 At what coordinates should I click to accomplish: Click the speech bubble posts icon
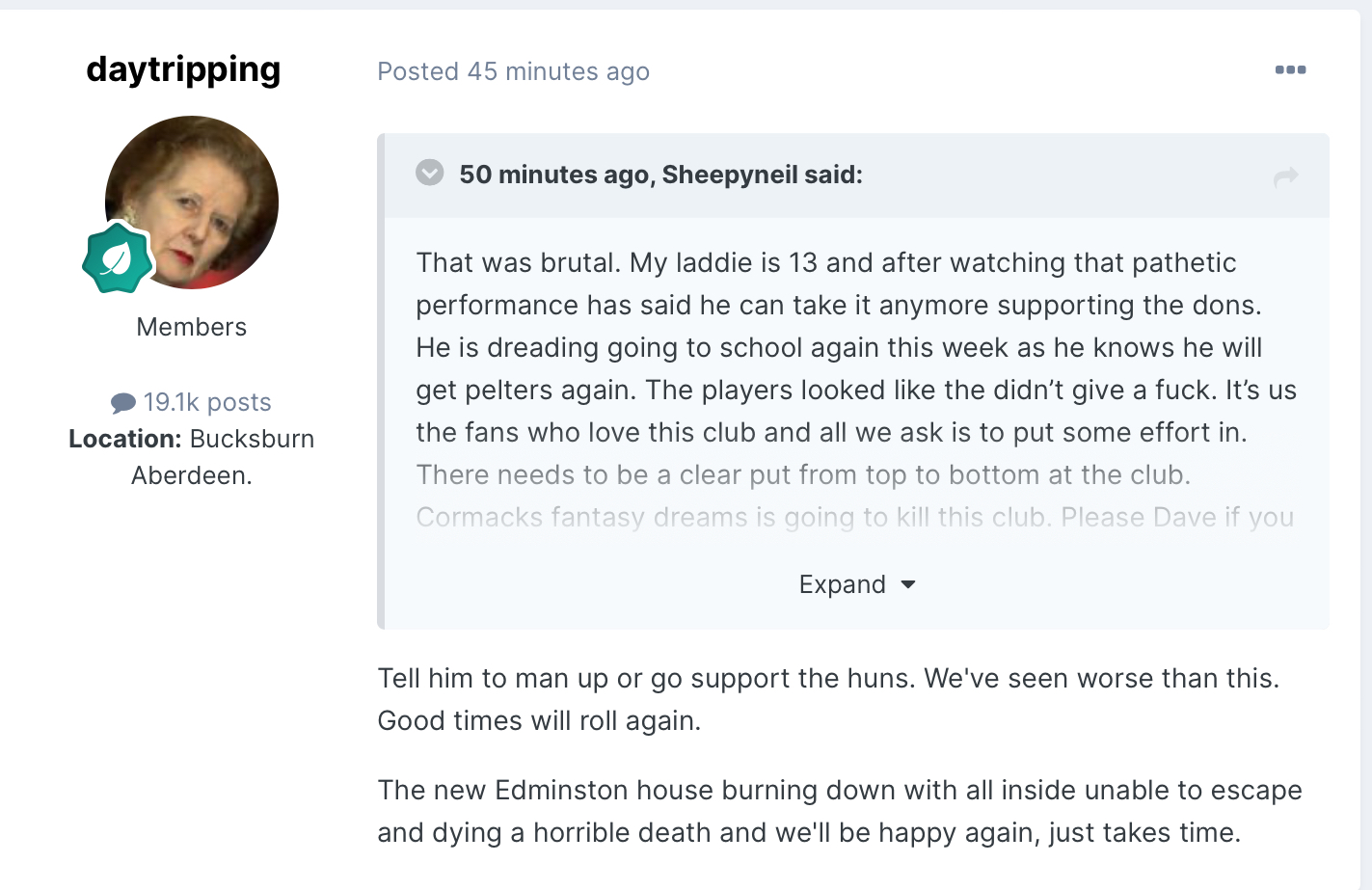[122, 402]
